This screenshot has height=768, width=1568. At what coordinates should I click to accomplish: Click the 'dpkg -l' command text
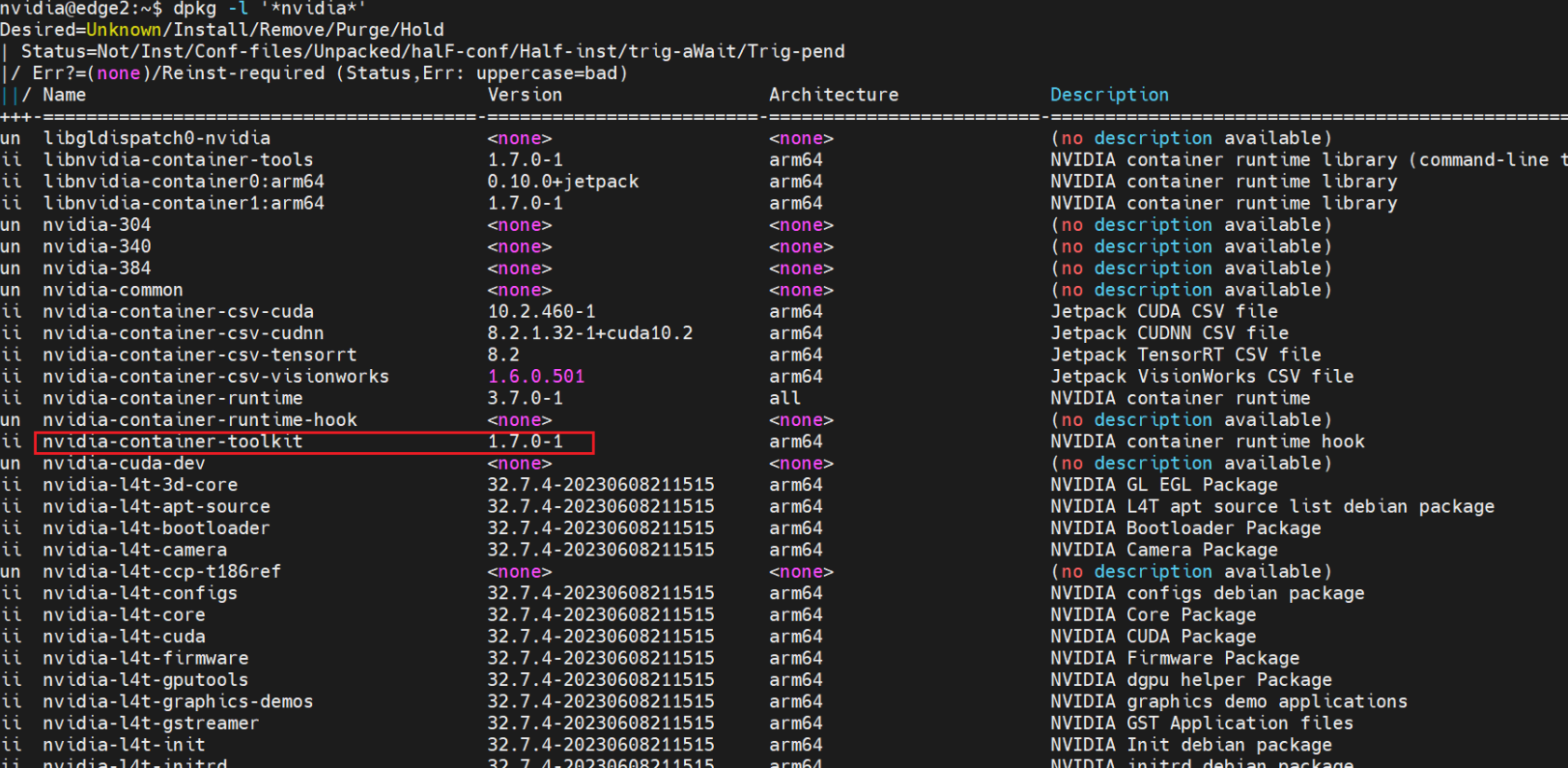211,9
